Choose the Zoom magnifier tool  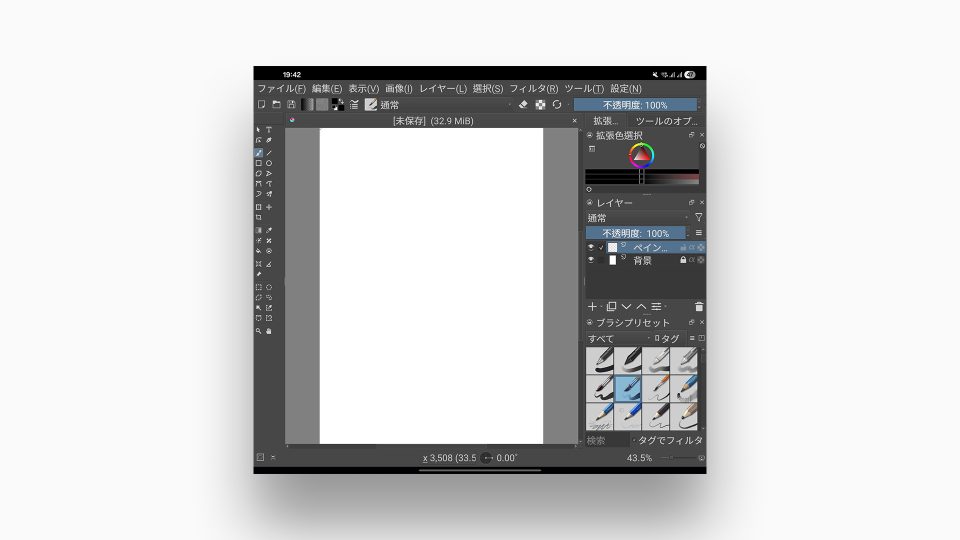259,330
